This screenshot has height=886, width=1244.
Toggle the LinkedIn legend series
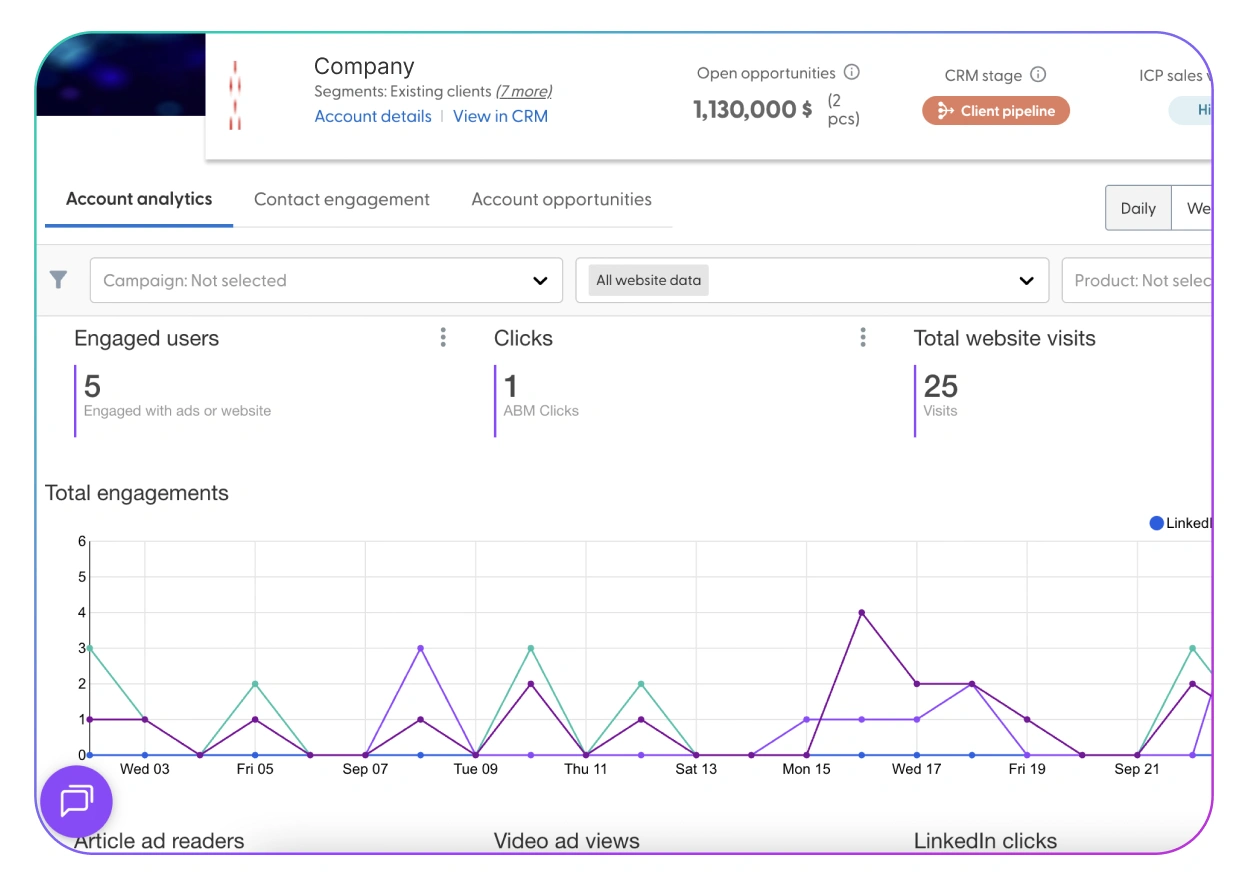pos(1182,523)
